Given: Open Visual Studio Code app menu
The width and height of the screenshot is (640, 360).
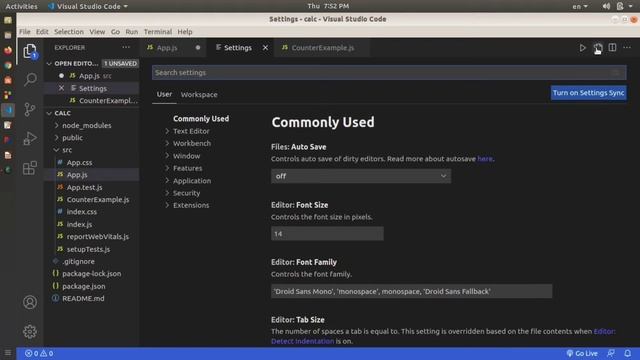Looking at the screenshot, I should (x=88, y=6).
